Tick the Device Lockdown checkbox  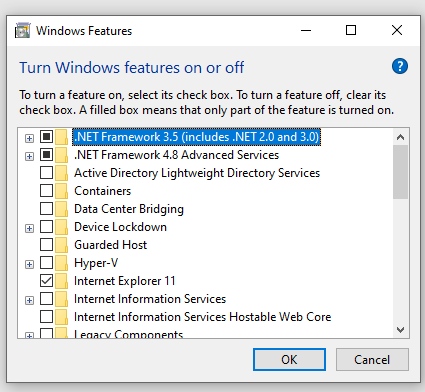pyautogui.click(x=46, y=227)
